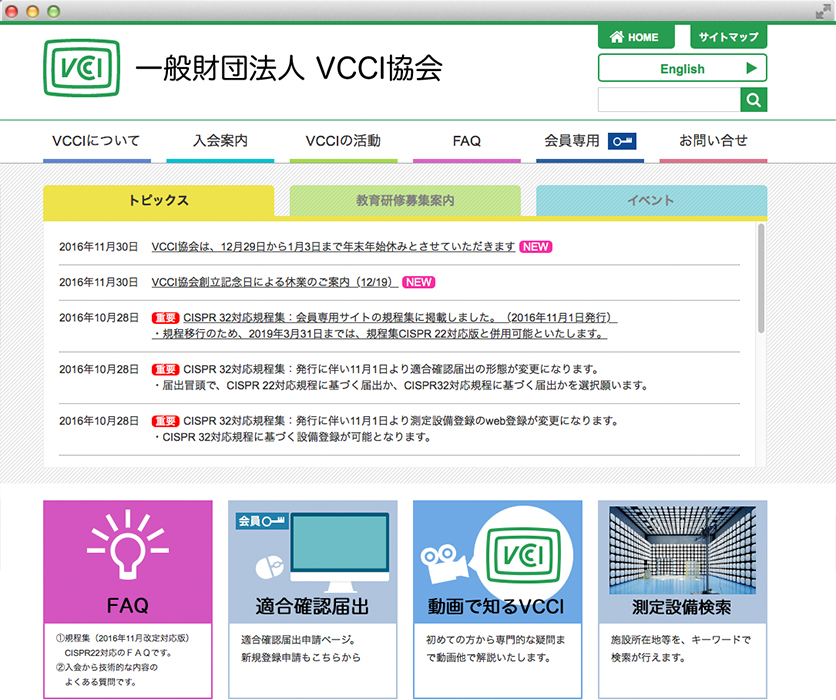Click 適合確認届出申請ページ description text
This screenshot has width=836, height=700.
click(x=301, y=649)
